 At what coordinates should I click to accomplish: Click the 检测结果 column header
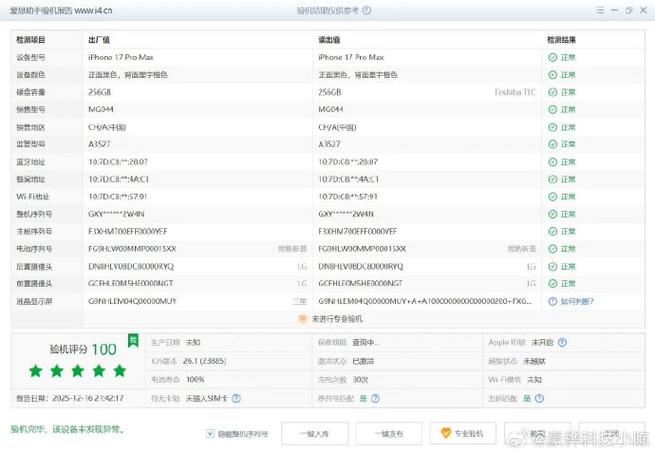561,40
